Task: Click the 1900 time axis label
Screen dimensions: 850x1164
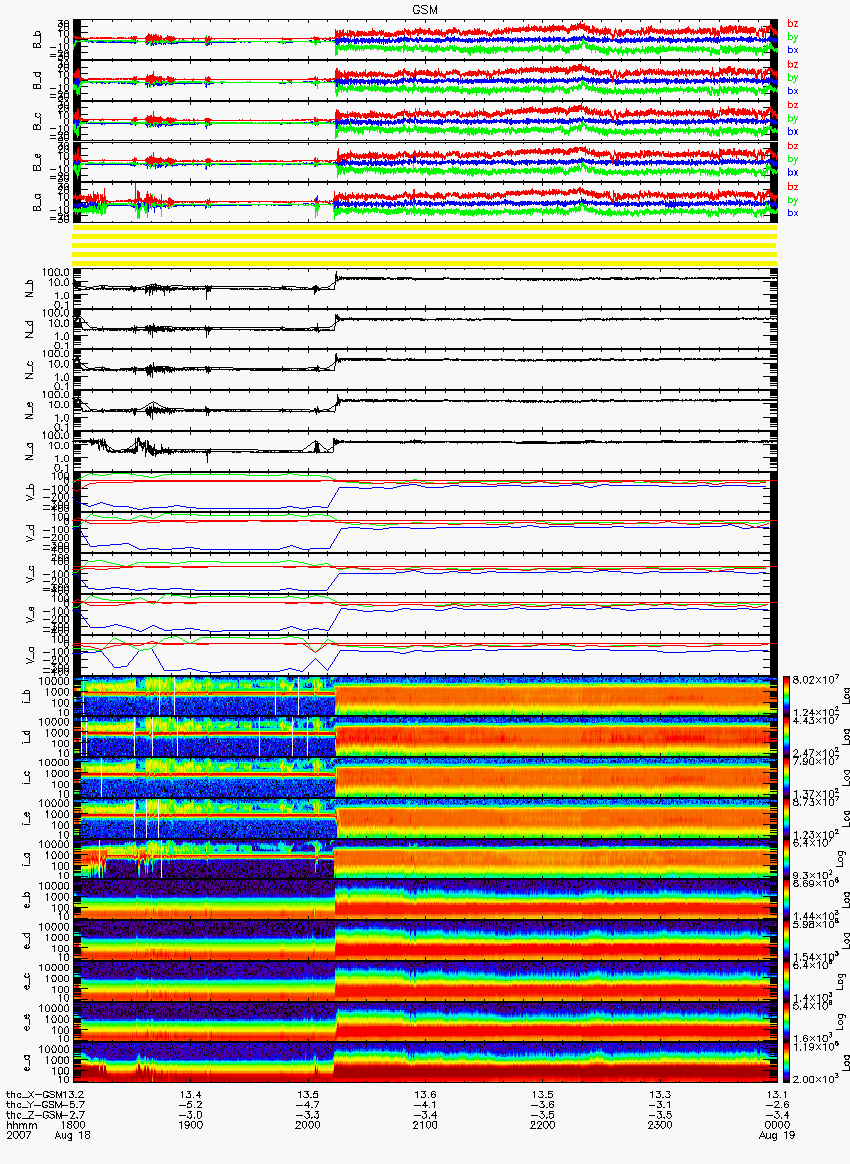Action: (x=191, y=1125)
